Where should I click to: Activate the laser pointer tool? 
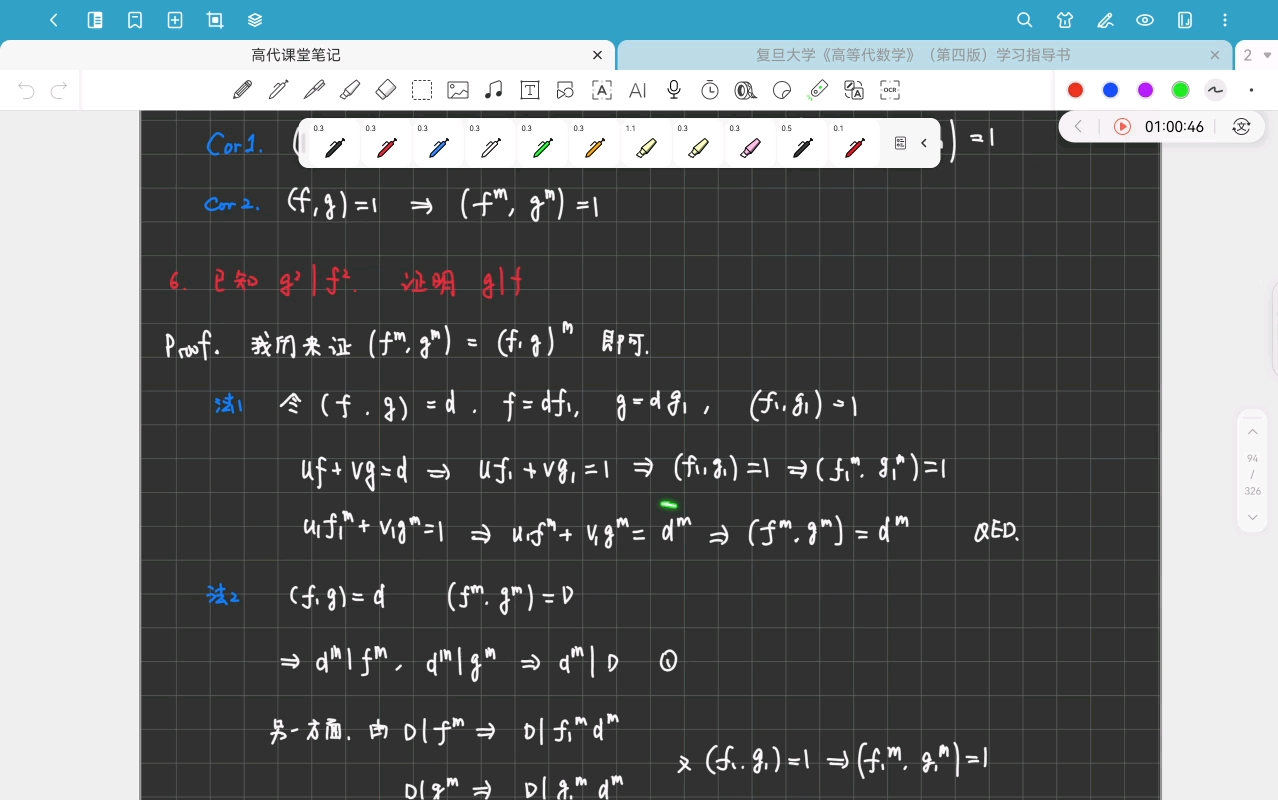coord(818,90)
